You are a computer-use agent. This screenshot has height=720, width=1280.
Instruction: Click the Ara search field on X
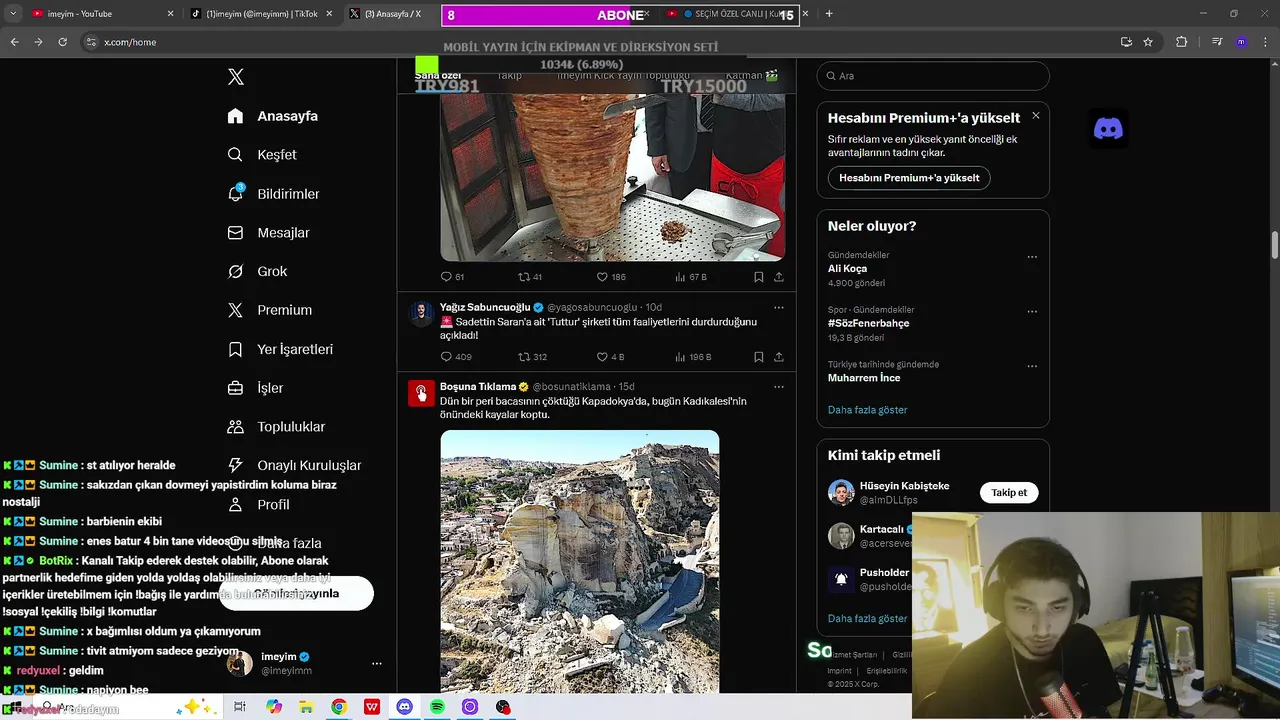point(933,76)
